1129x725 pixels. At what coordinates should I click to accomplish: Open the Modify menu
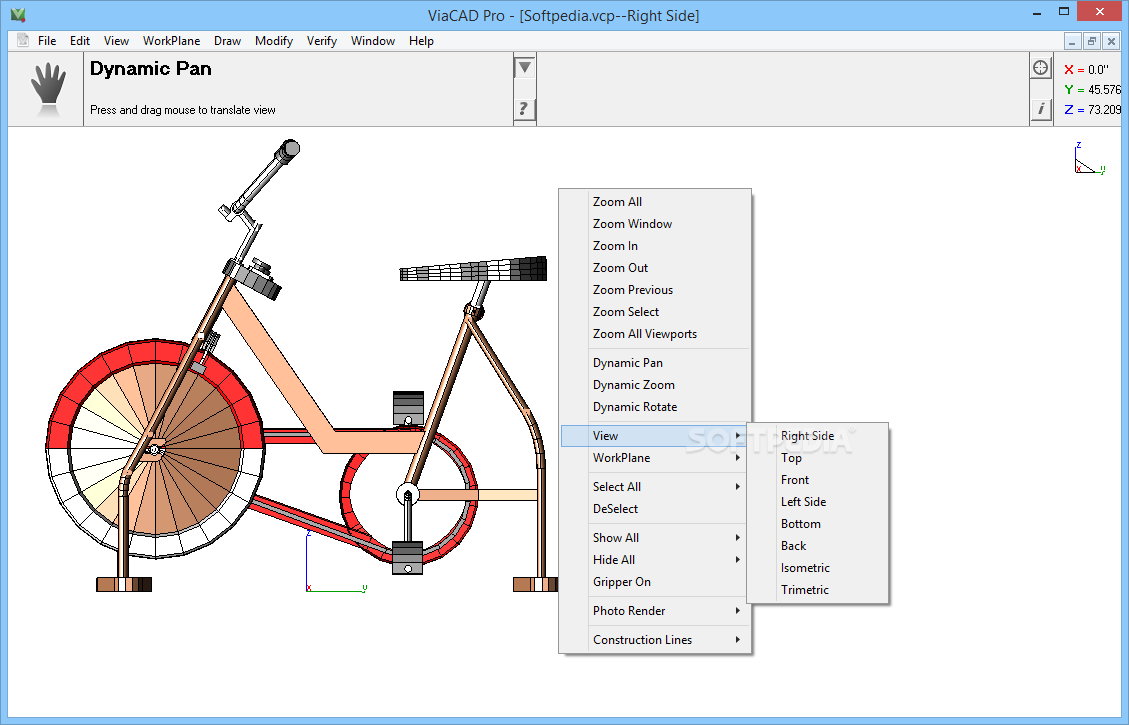(274, 41)
